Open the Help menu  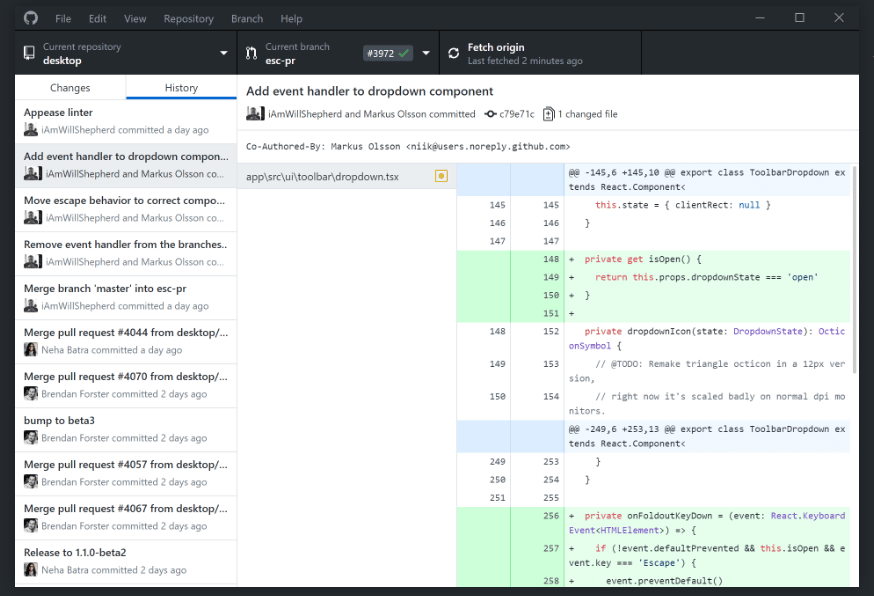(291, 19)
